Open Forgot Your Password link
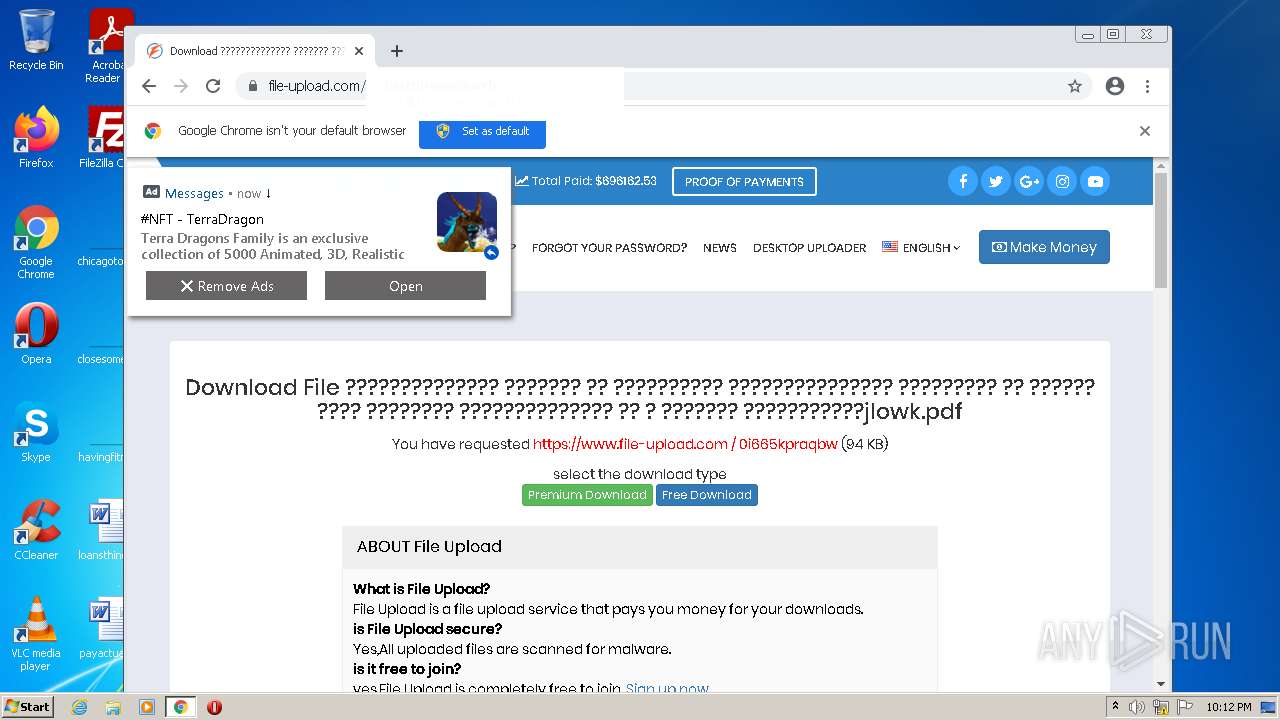The height and width of the screenshot is (720, 1280). tap(609, 248)
